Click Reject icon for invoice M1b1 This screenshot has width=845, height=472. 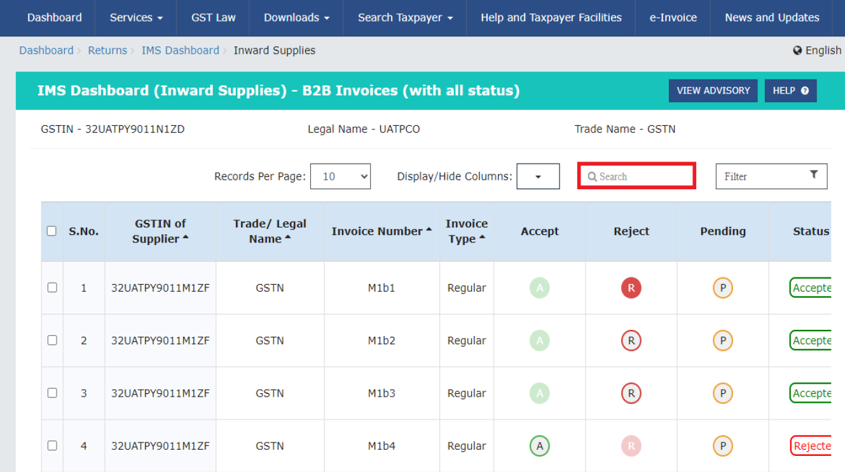point(631,288)
